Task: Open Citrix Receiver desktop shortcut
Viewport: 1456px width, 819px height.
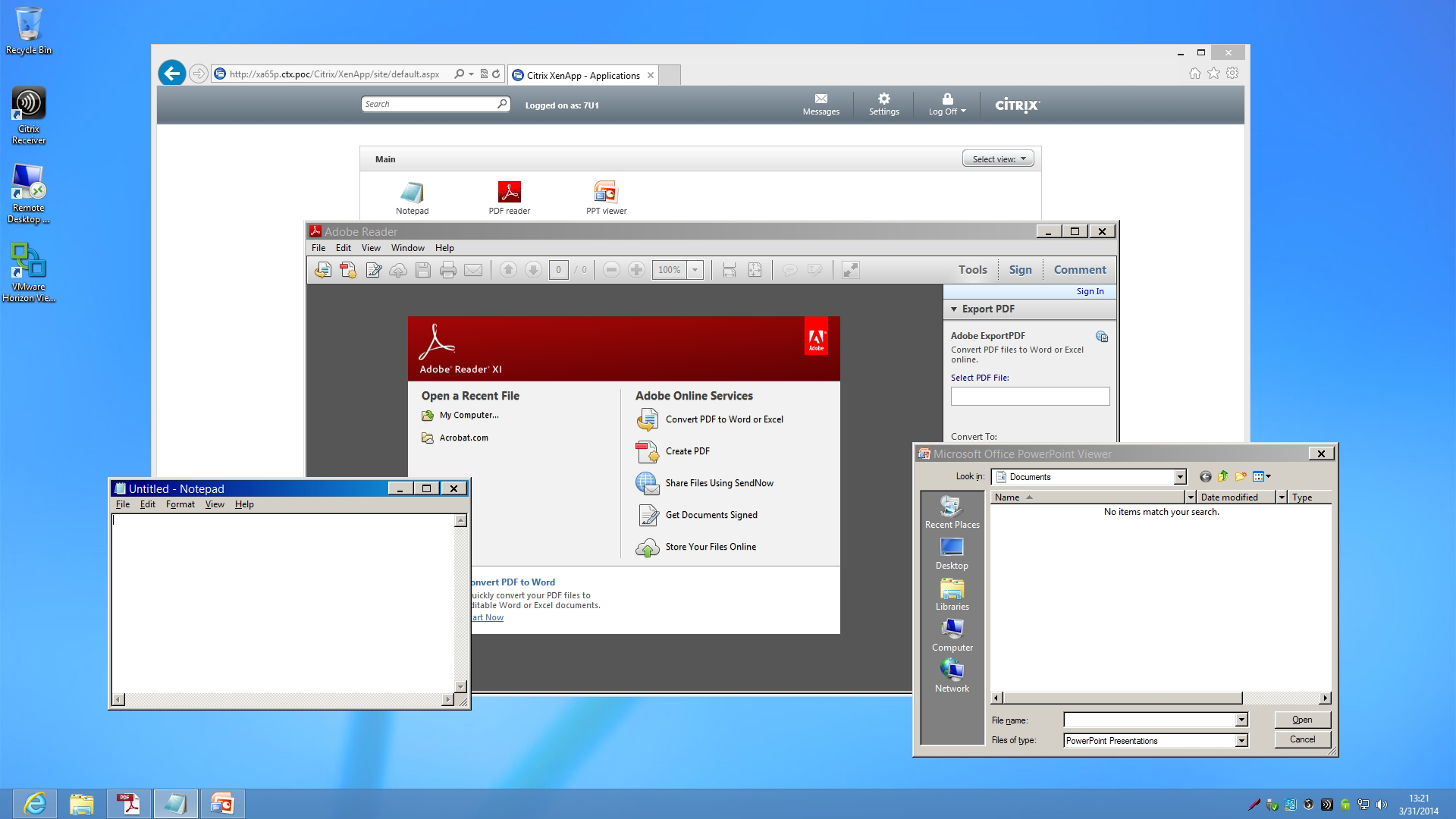Action: (29, 115)
